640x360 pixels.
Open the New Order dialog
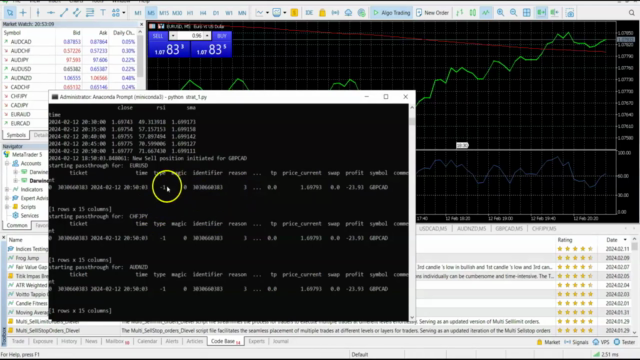pyautogui.click(x=432, y=13)
